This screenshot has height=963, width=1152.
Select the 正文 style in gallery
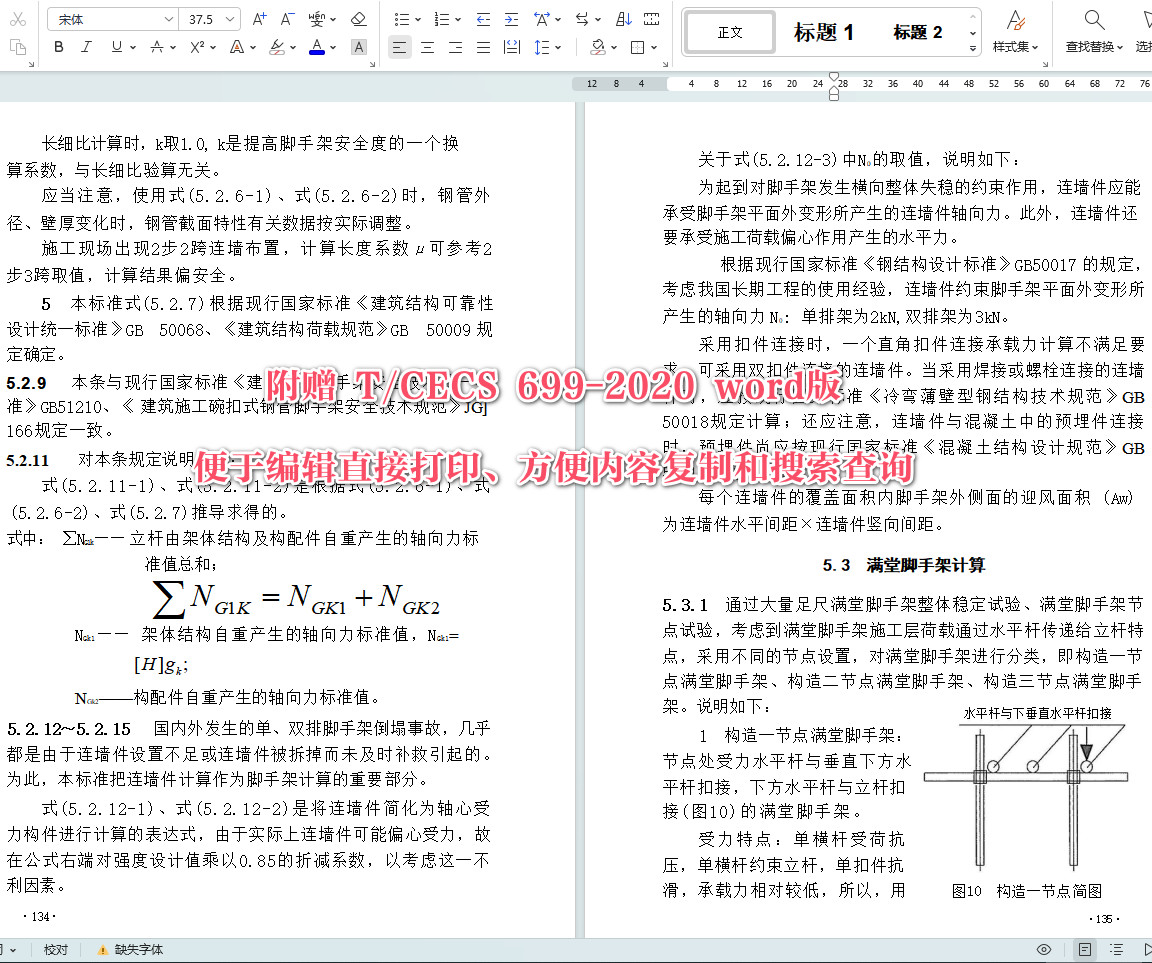click(729, 31)
